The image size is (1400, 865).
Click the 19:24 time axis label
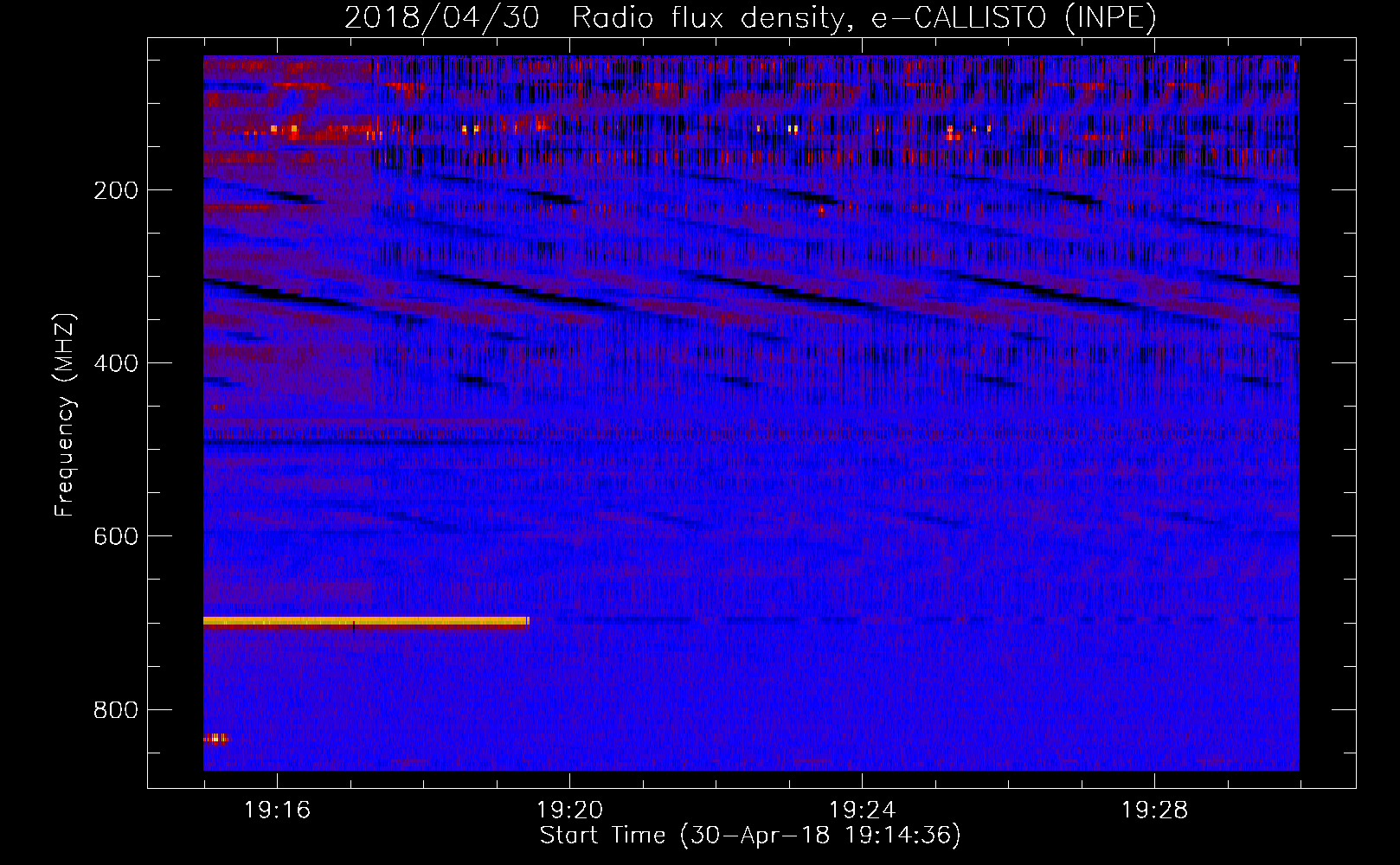[x=862, y=810]
